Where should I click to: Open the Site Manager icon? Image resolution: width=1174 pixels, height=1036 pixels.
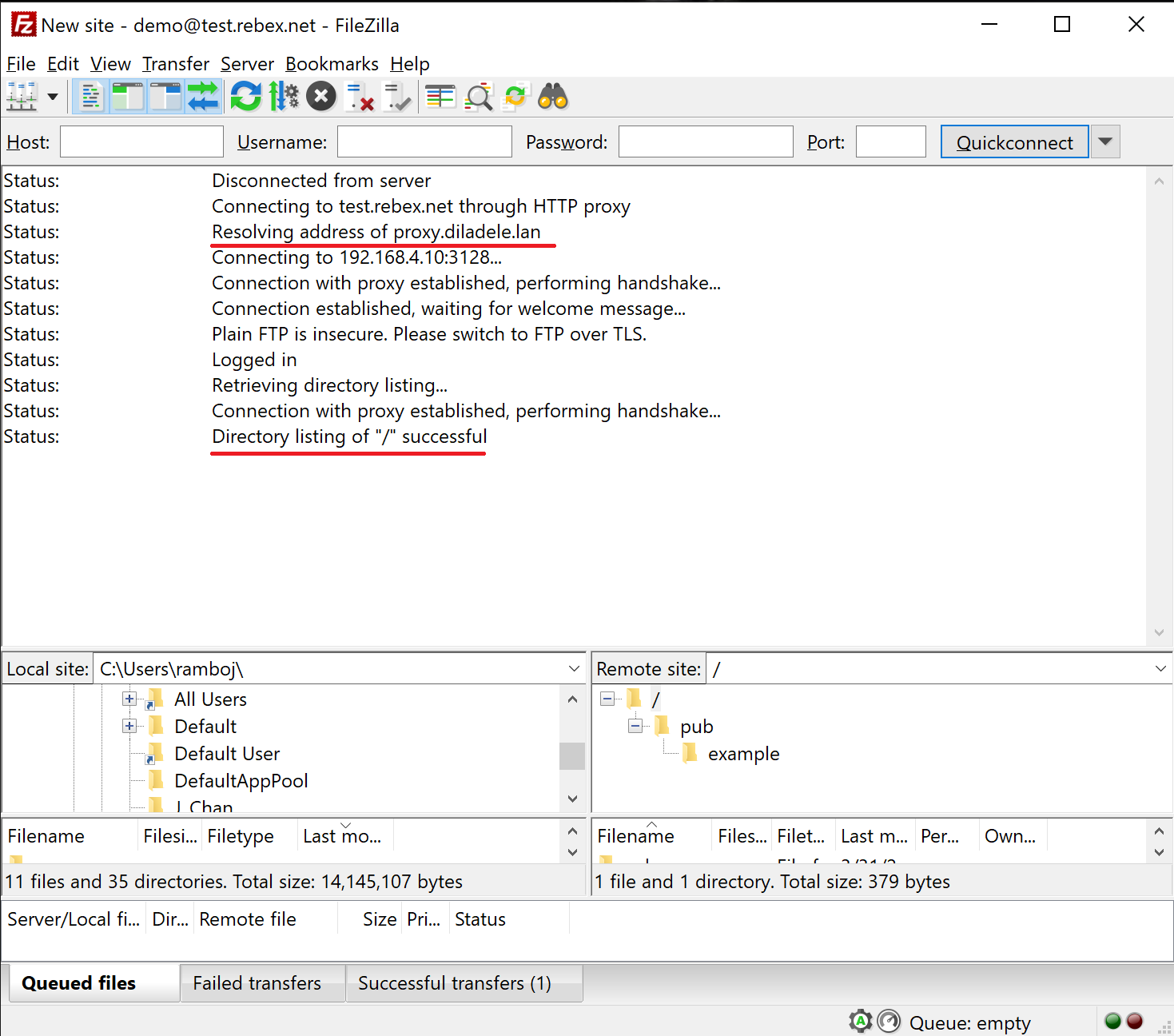coord(22,98)
